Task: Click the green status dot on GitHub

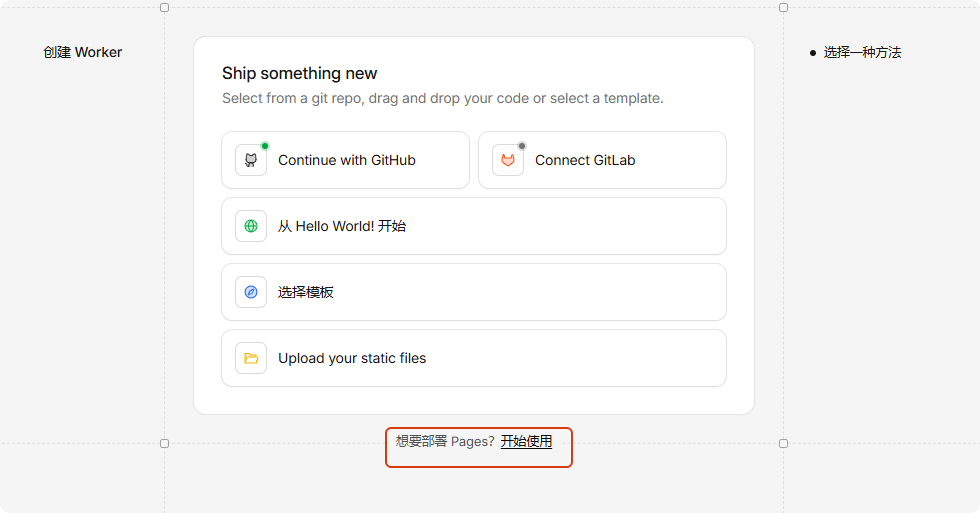Action: click(x=265, y=146)
